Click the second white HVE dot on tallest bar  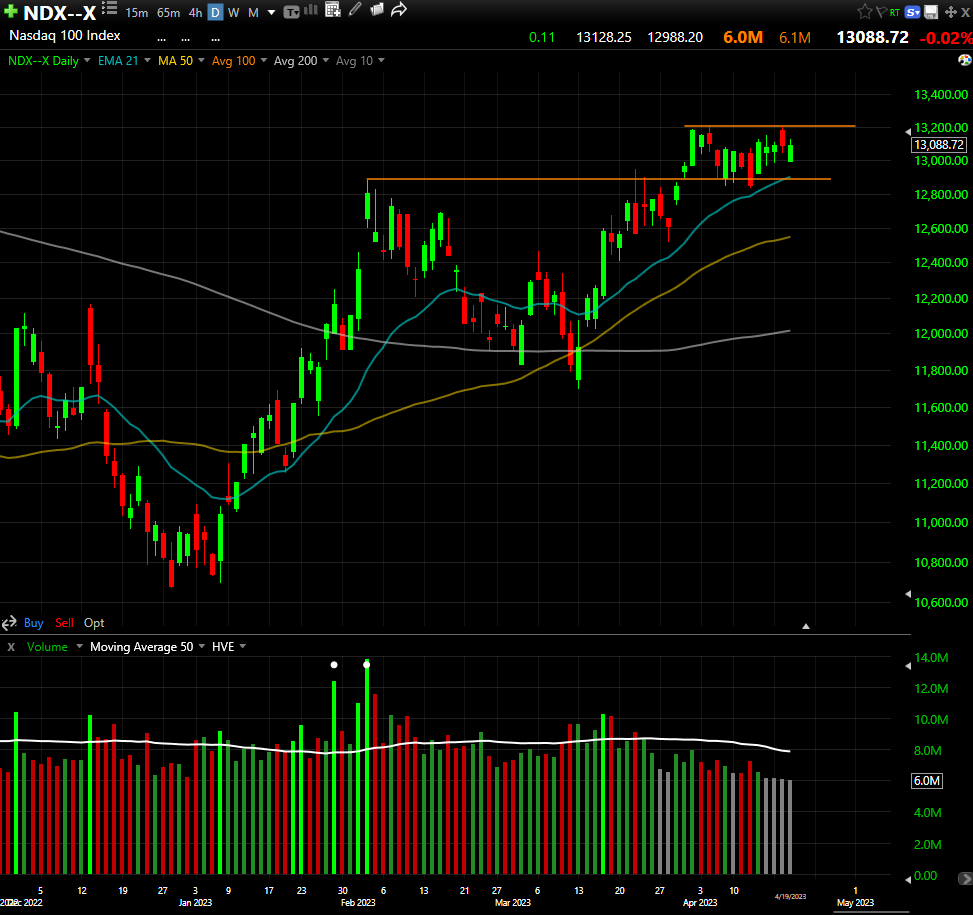point(367,665)
